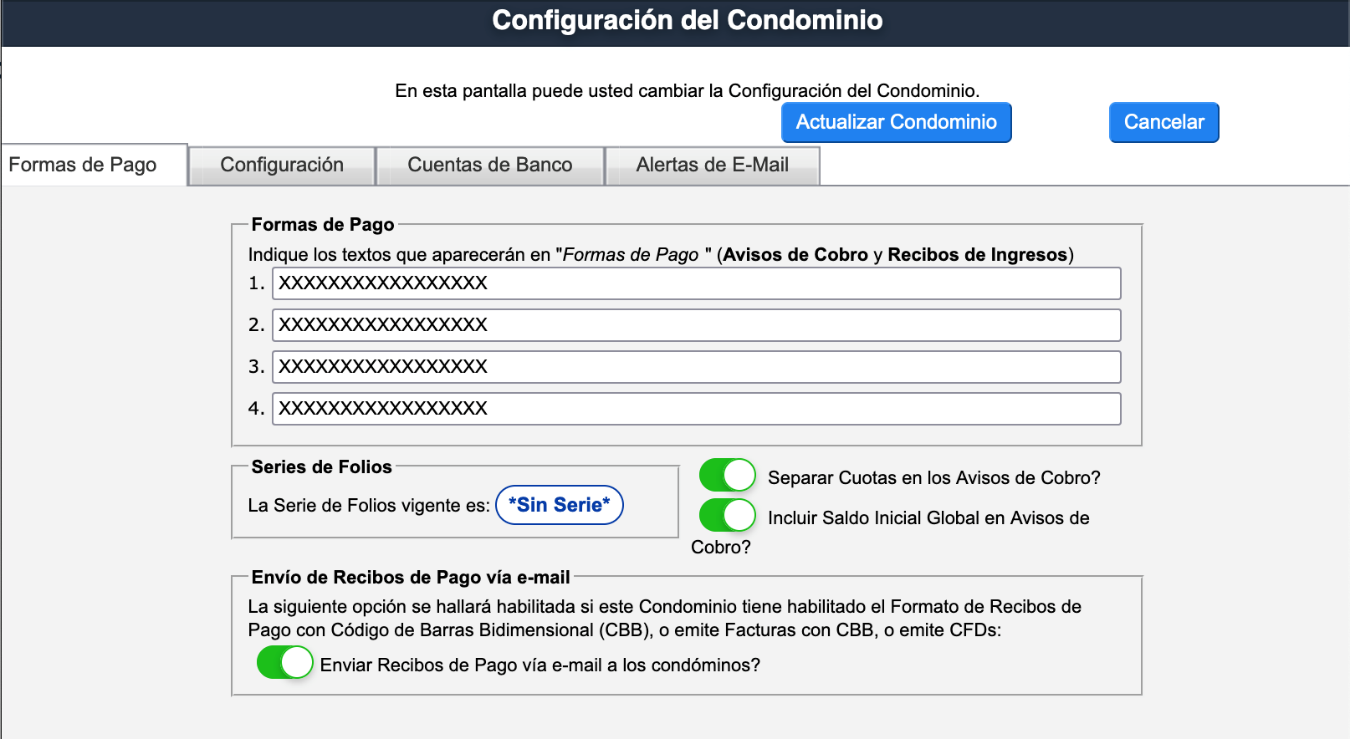Focus payment form text field 1

pos(696,283)
